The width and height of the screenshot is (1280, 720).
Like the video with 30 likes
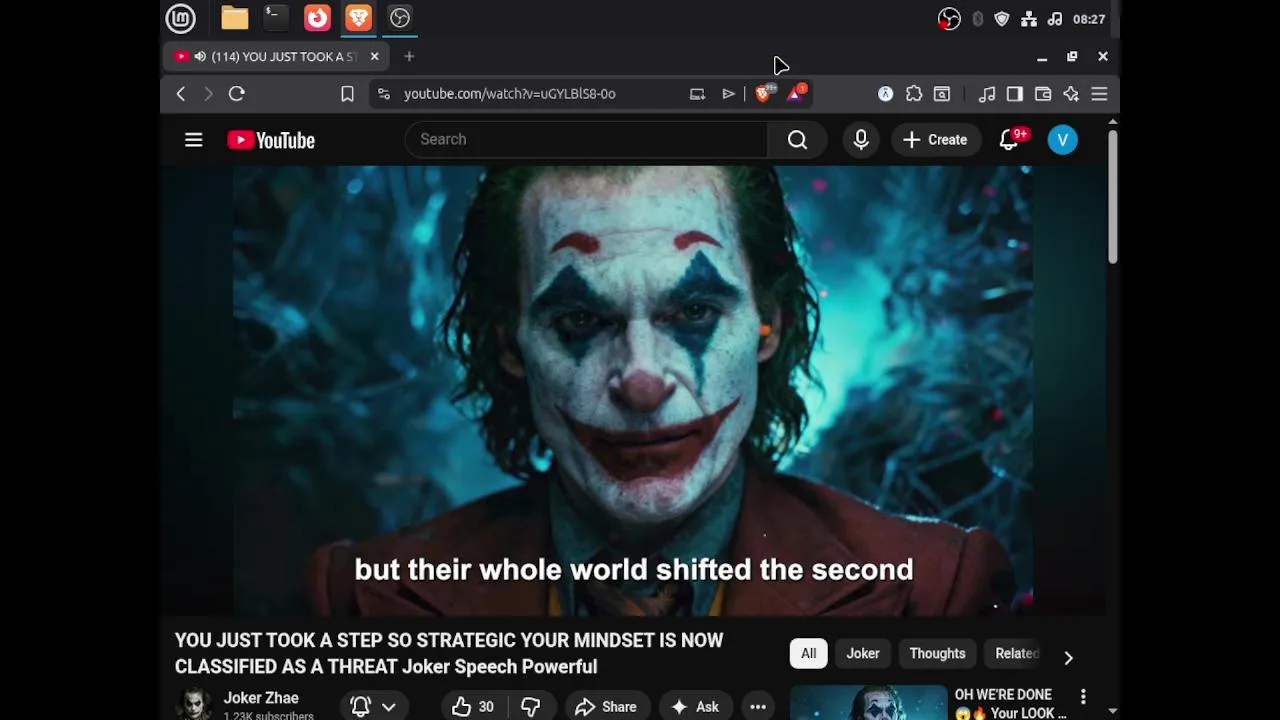coord(472,707)
